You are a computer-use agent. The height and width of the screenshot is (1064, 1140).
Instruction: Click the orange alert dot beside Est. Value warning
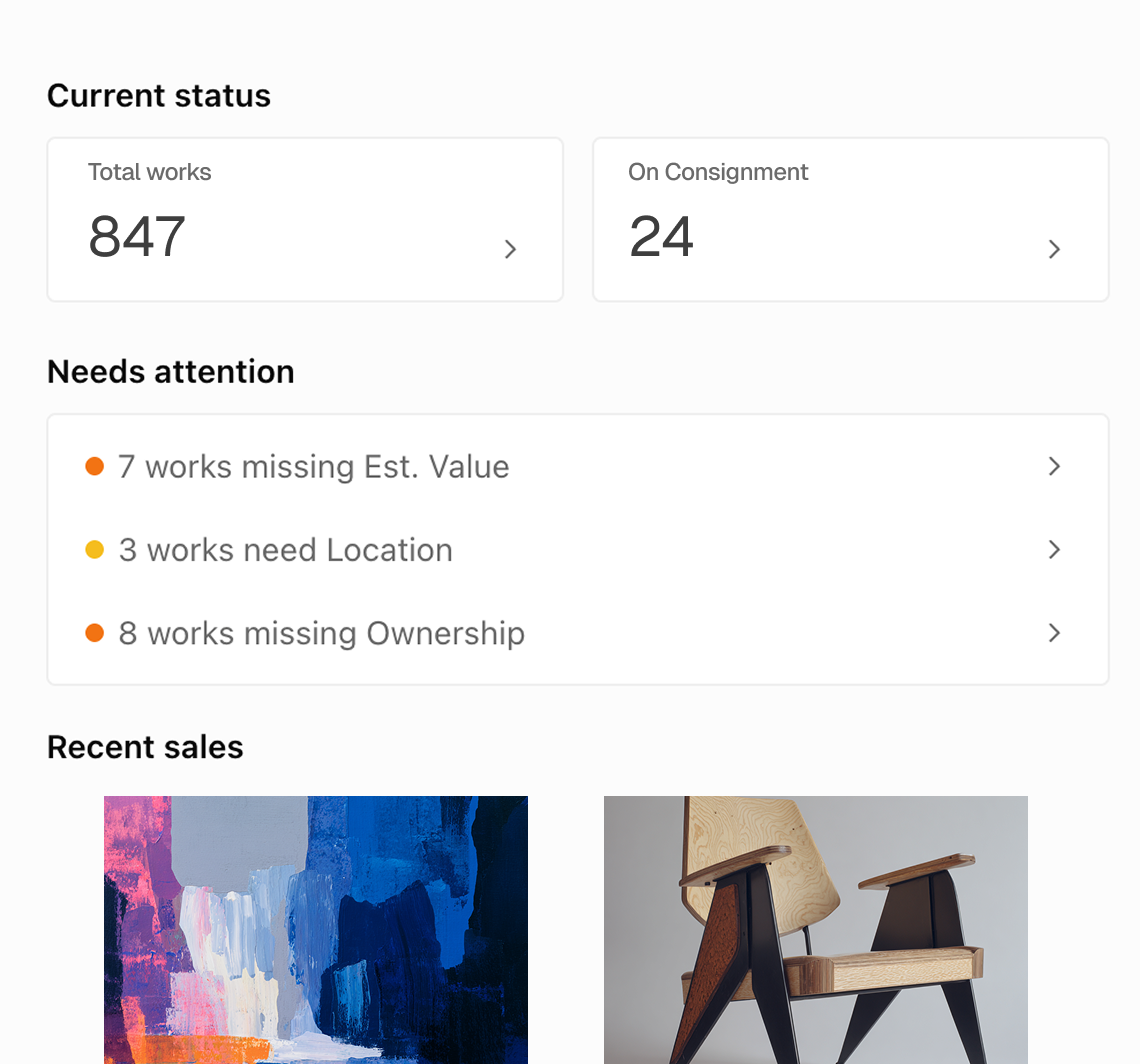pyautogui.click(x=94, y=465)
